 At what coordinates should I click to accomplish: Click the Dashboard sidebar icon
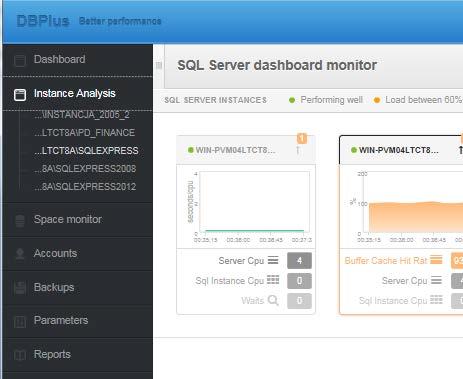[x=20, y=61]
